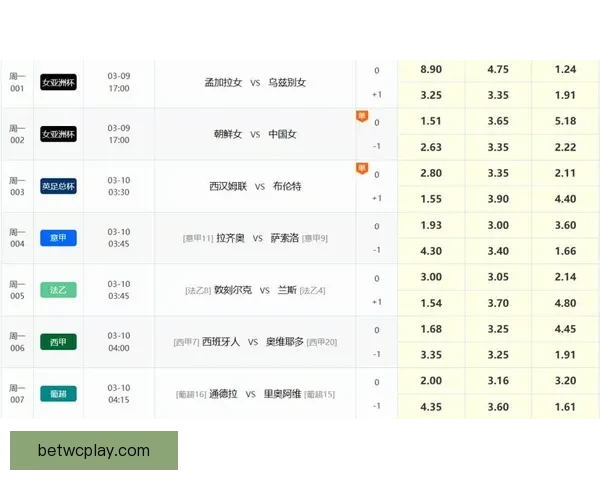Click the 周一 001 match number

(17, 82)
